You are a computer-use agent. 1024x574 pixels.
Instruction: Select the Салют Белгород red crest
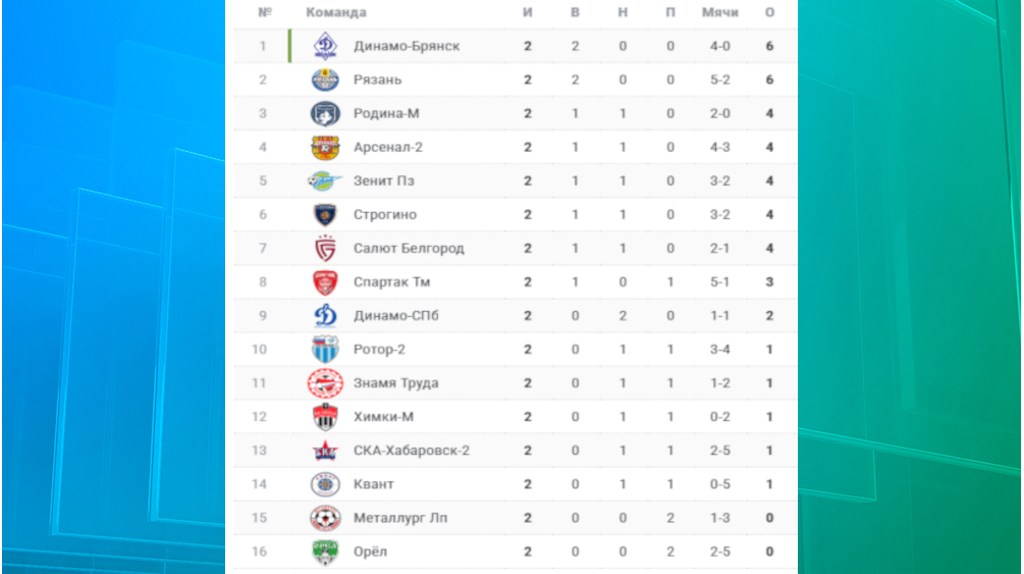(325, 248)
